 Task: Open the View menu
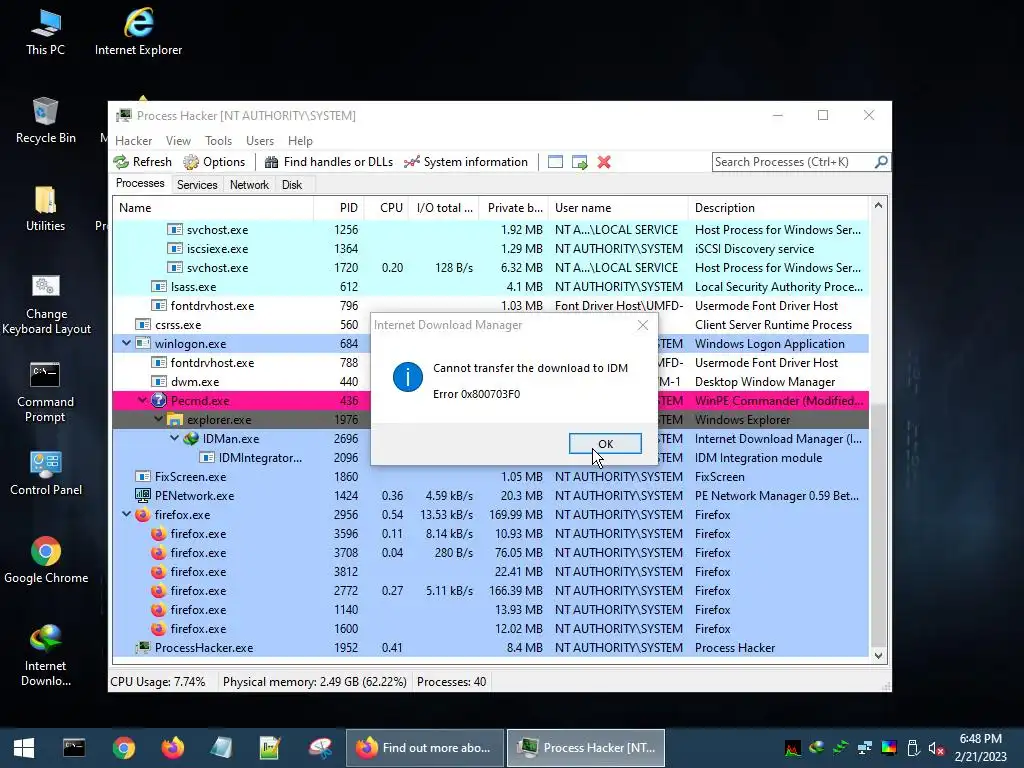[178, 141]
